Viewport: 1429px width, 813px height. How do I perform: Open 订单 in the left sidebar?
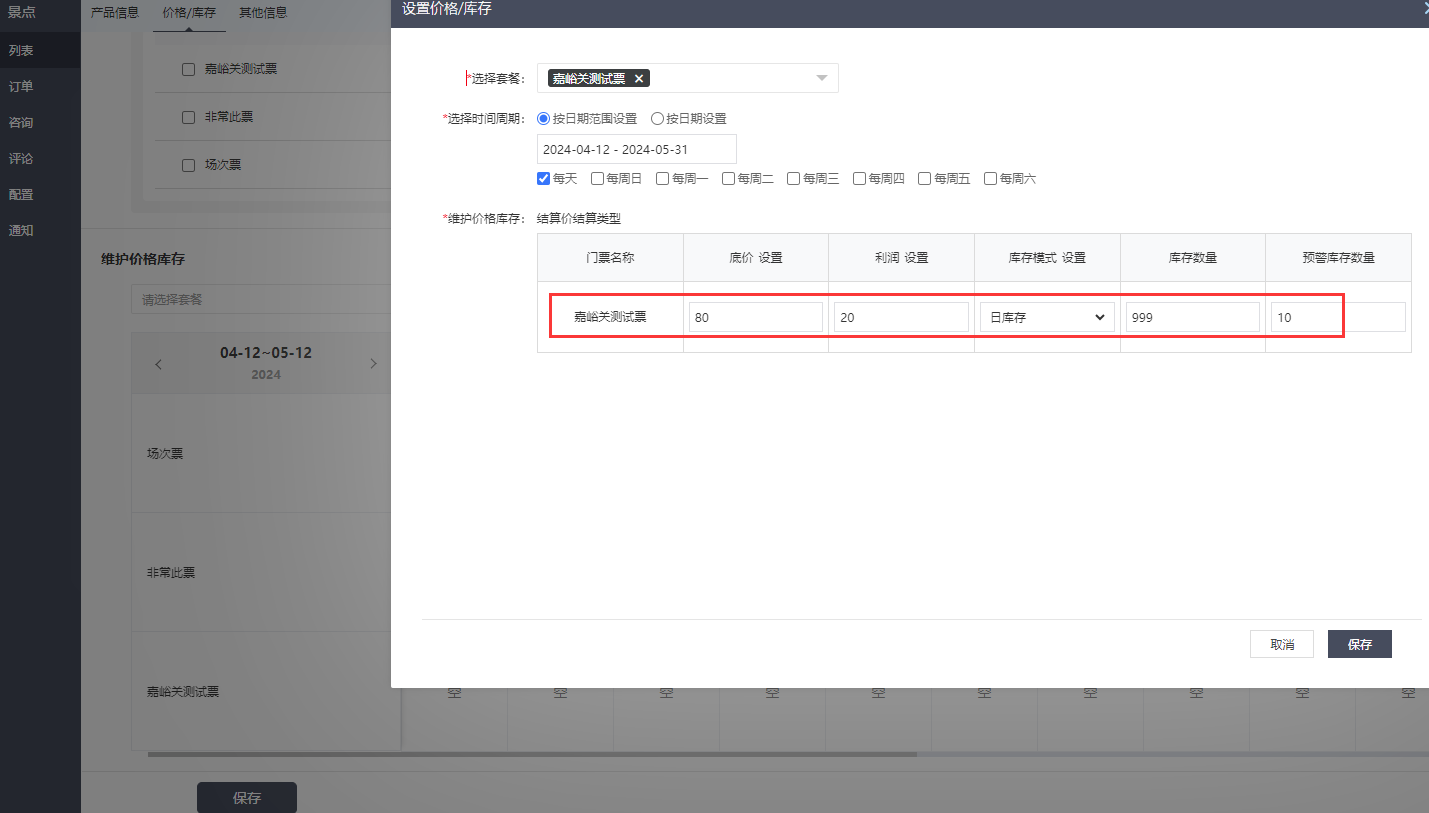(21, 86)
